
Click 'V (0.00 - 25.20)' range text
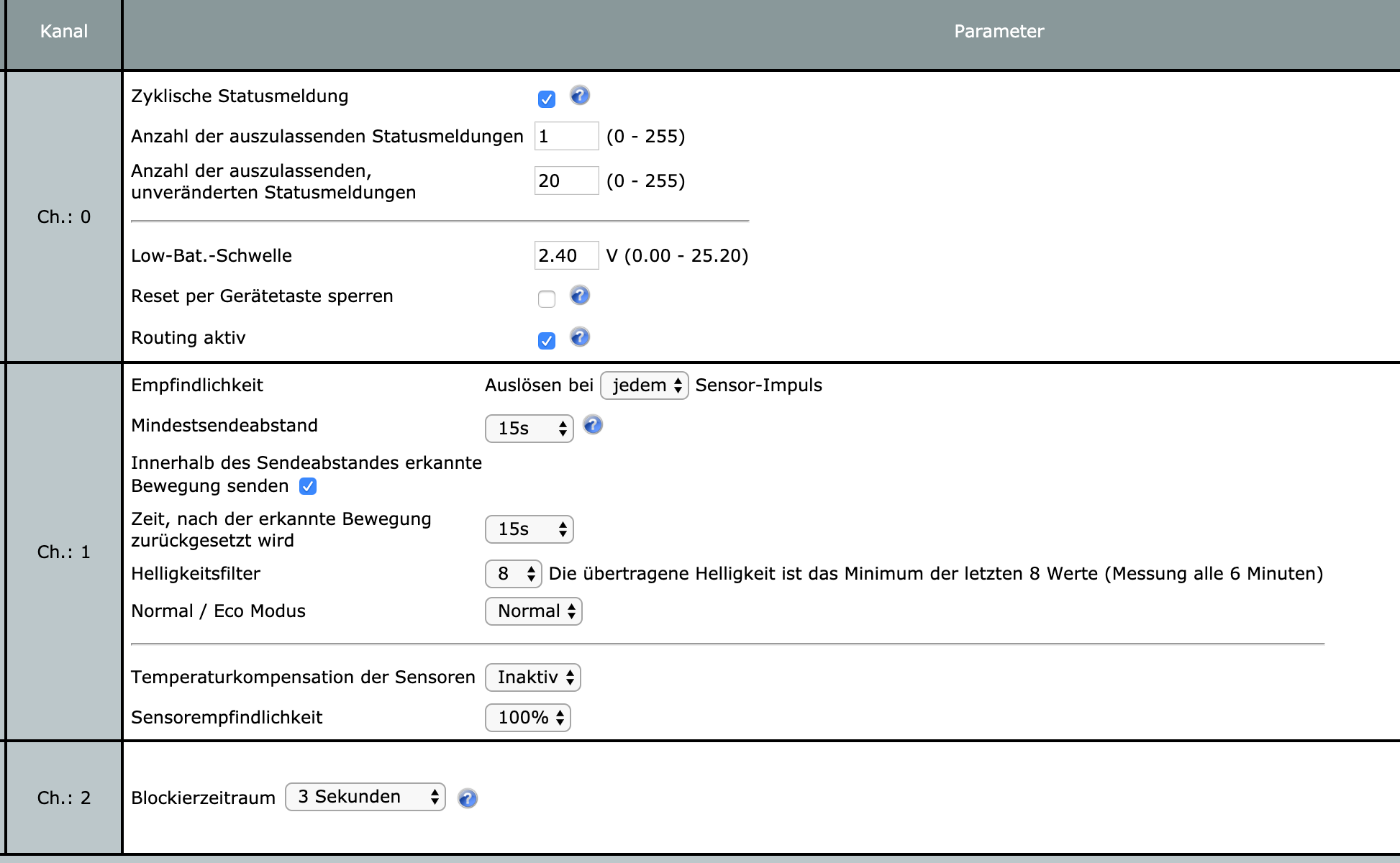[677, 256]
